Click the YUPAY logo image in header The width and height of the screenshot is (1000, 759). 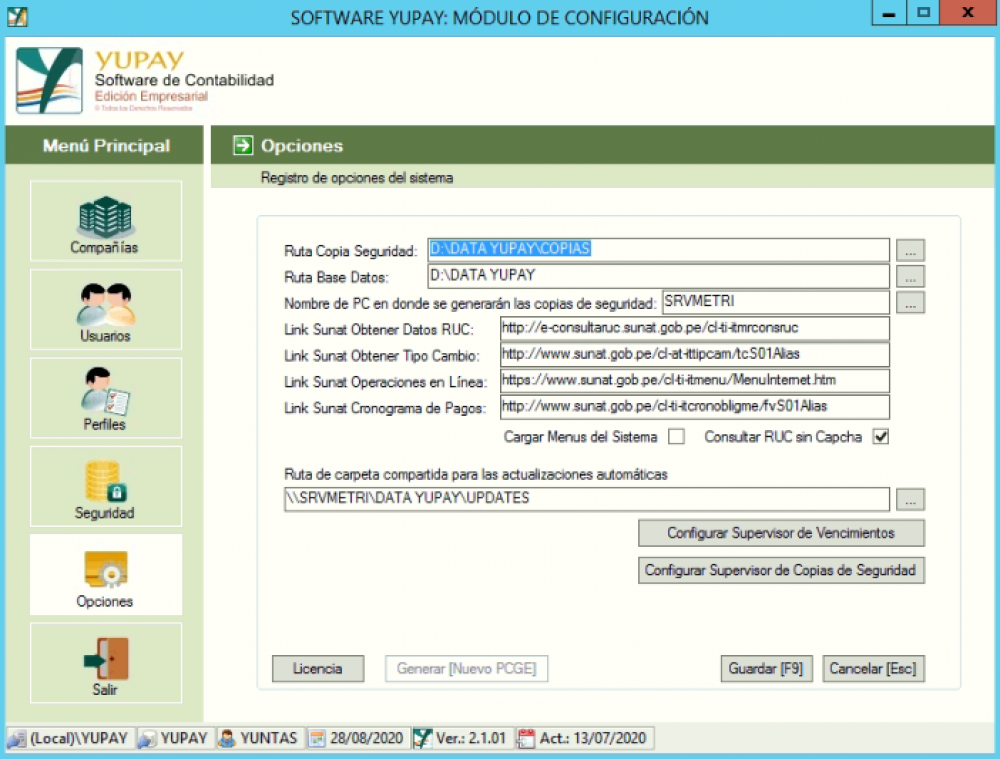click(49, 80)
